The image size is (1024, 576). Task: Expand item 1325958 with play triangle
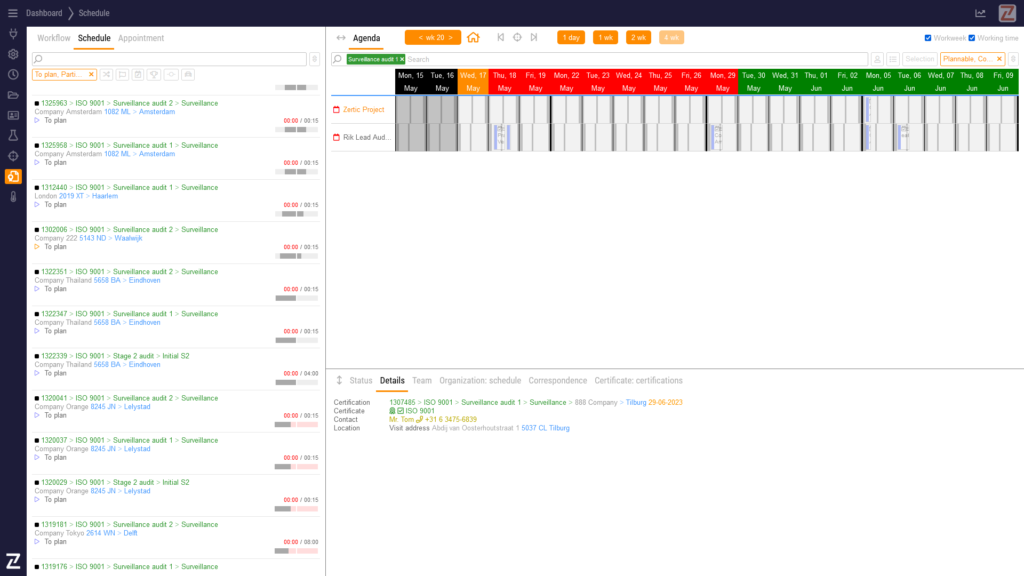(x=37, y=163)
